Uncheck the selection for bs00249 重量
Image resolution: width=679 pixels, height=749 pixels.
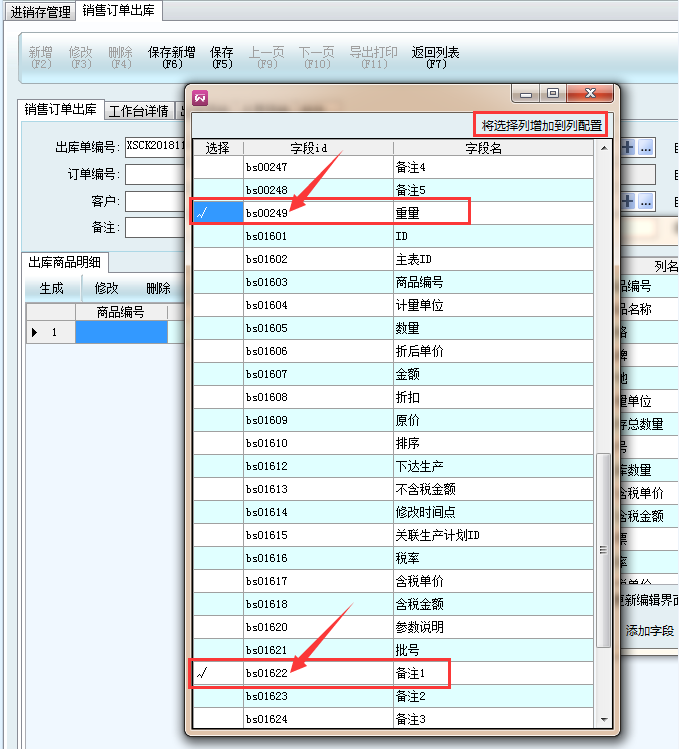pyautogui.click(x=217, y=212)
